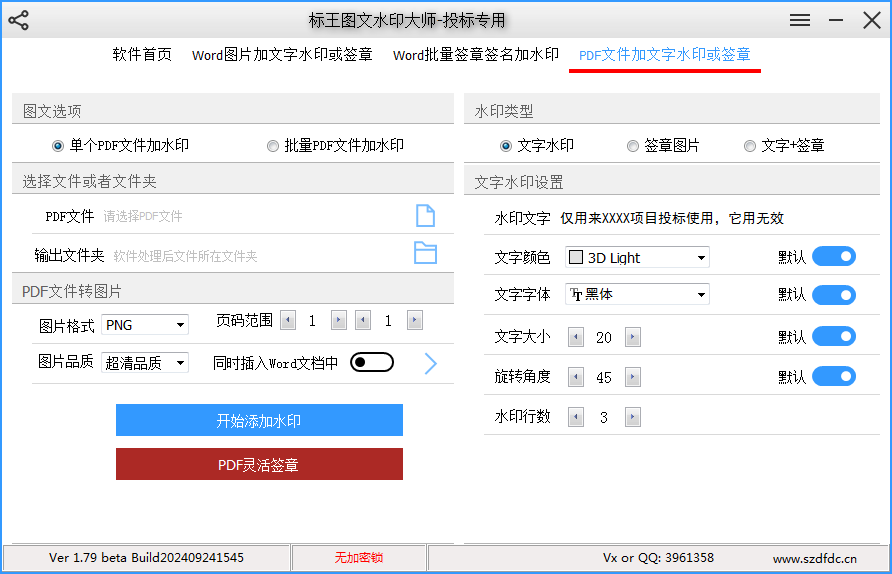Click the red PDF灵活签章 button

pyautogui.click(x=259, y=464)
